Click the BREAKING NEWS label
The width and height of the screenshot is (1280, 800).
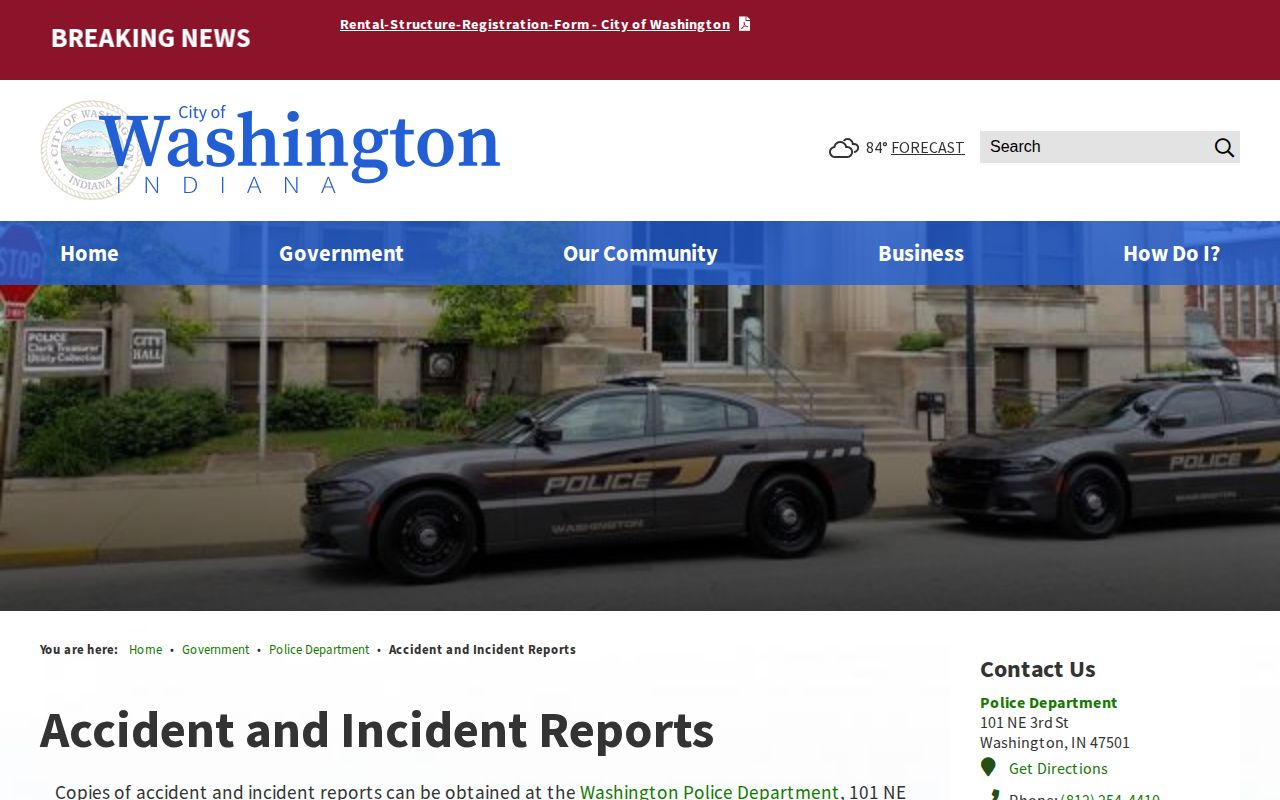point(151,38)
